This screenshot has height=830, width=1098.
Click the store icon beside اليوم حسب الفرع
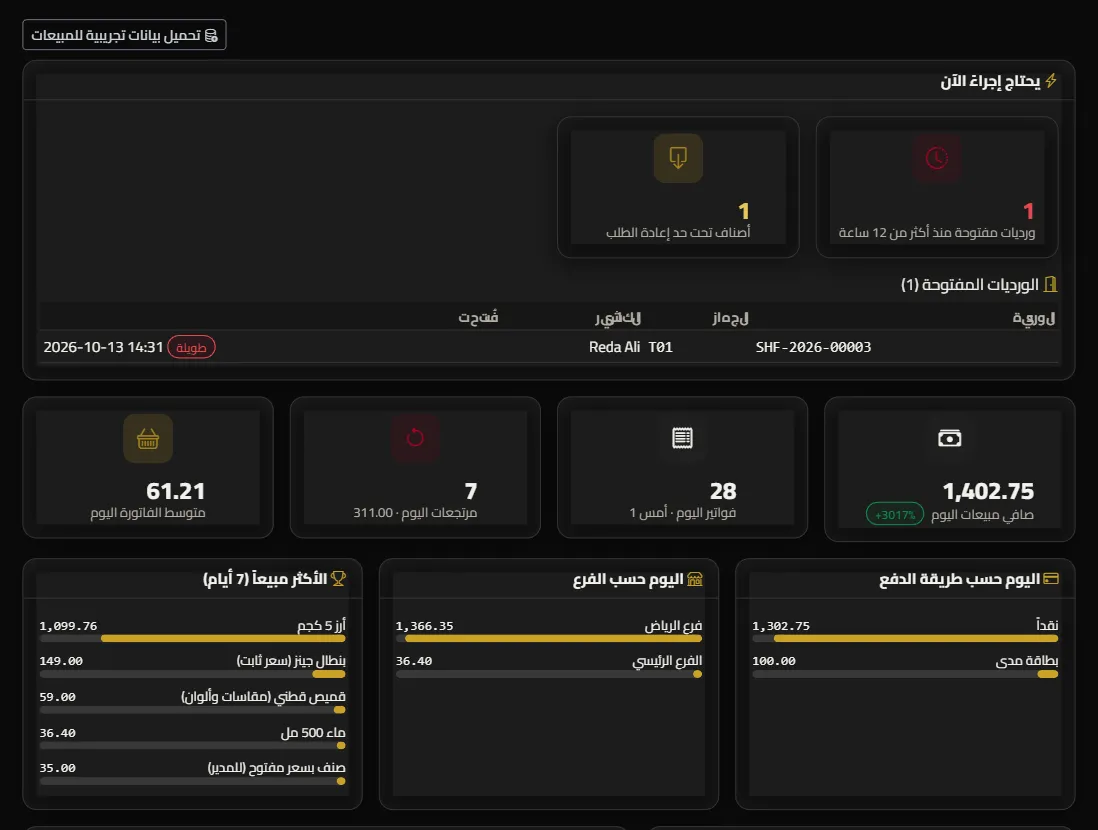(695, 579)
